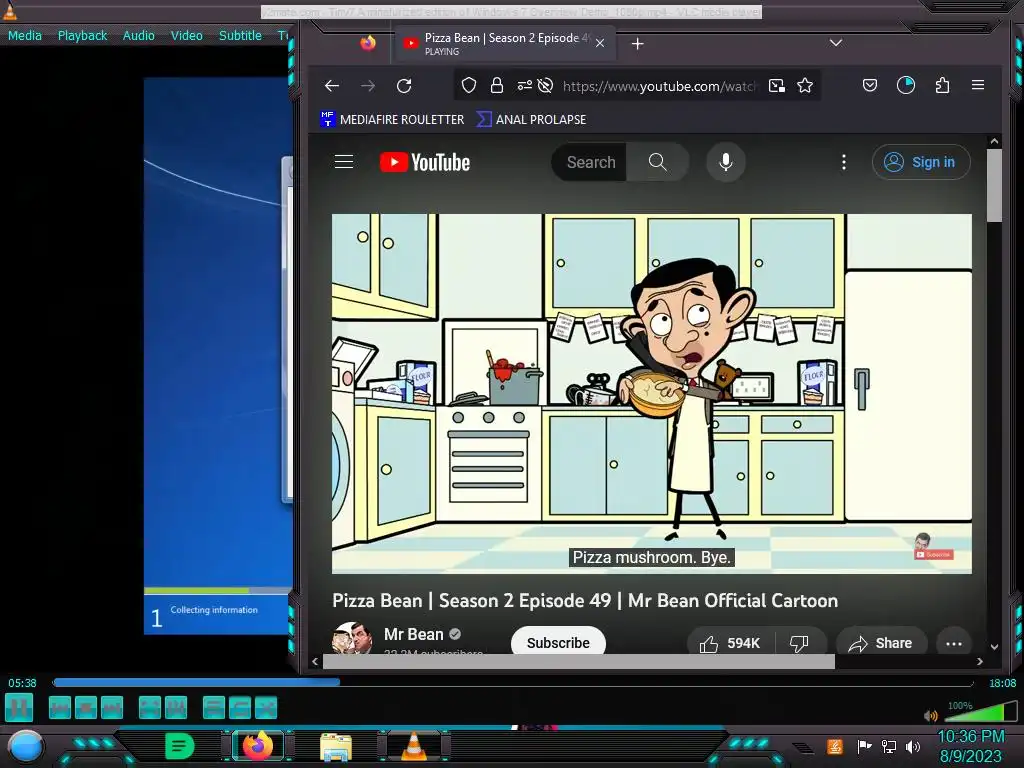Jump to previous media in VLC

59,707
